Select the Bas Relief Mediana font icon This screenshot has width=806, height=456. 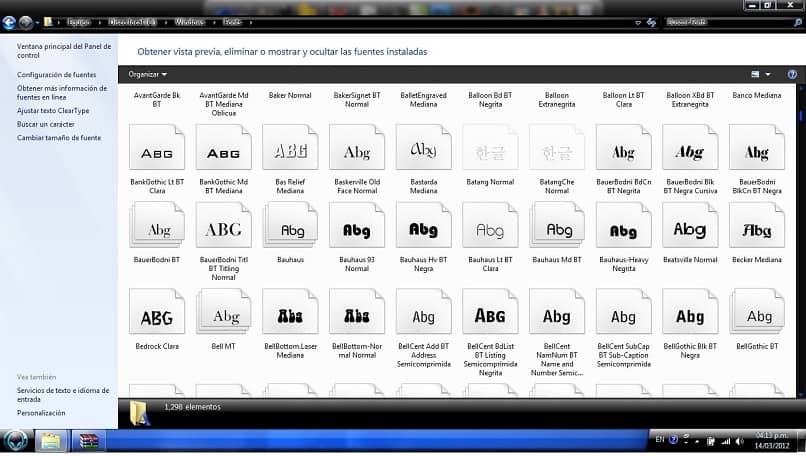290,147
